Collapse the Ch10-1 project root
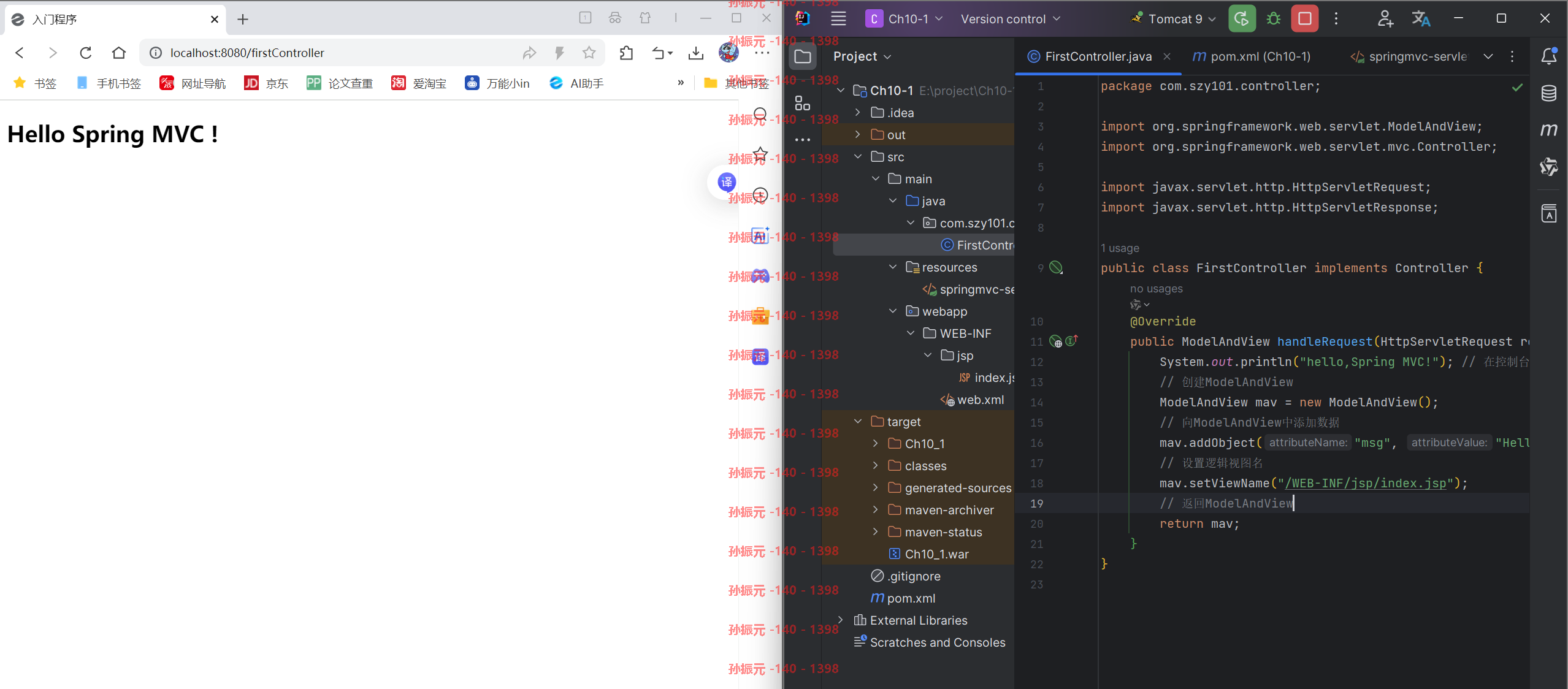 click(841, 91)
